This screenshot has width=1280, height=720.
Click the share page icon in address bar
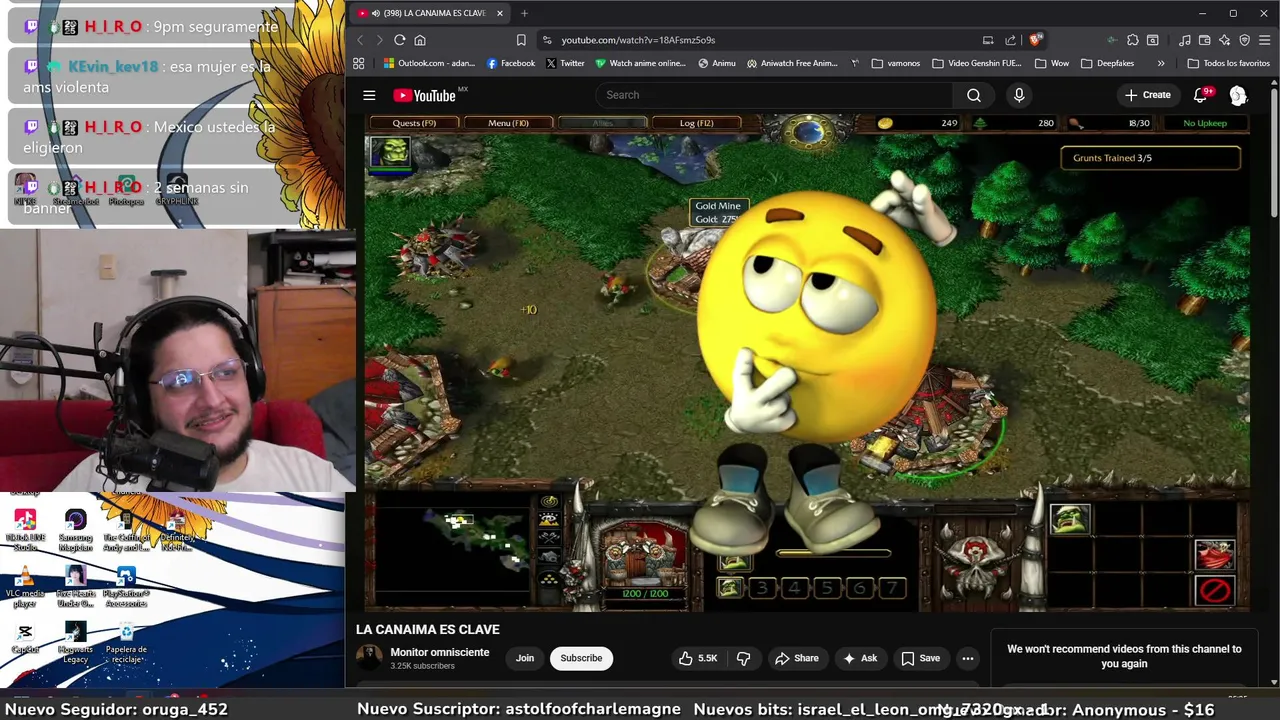[x=1010, y=40]
